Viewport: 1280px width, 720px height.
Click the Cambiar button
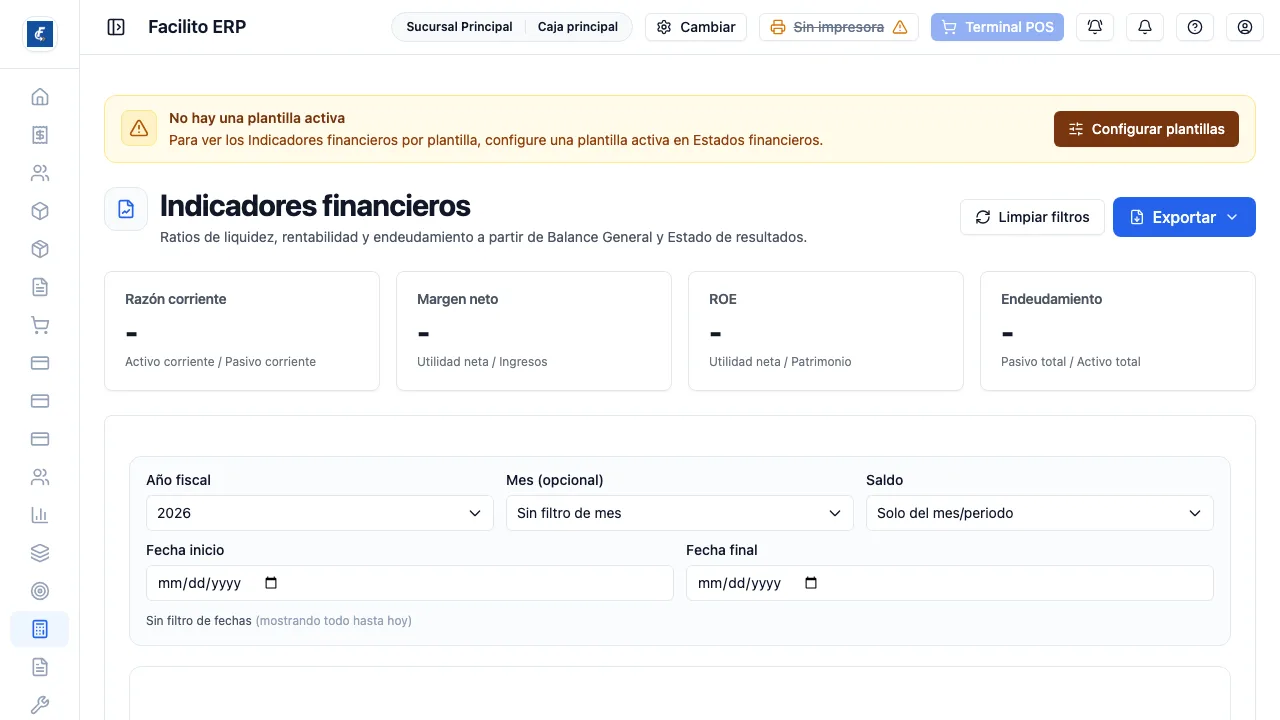click(696, 27)
